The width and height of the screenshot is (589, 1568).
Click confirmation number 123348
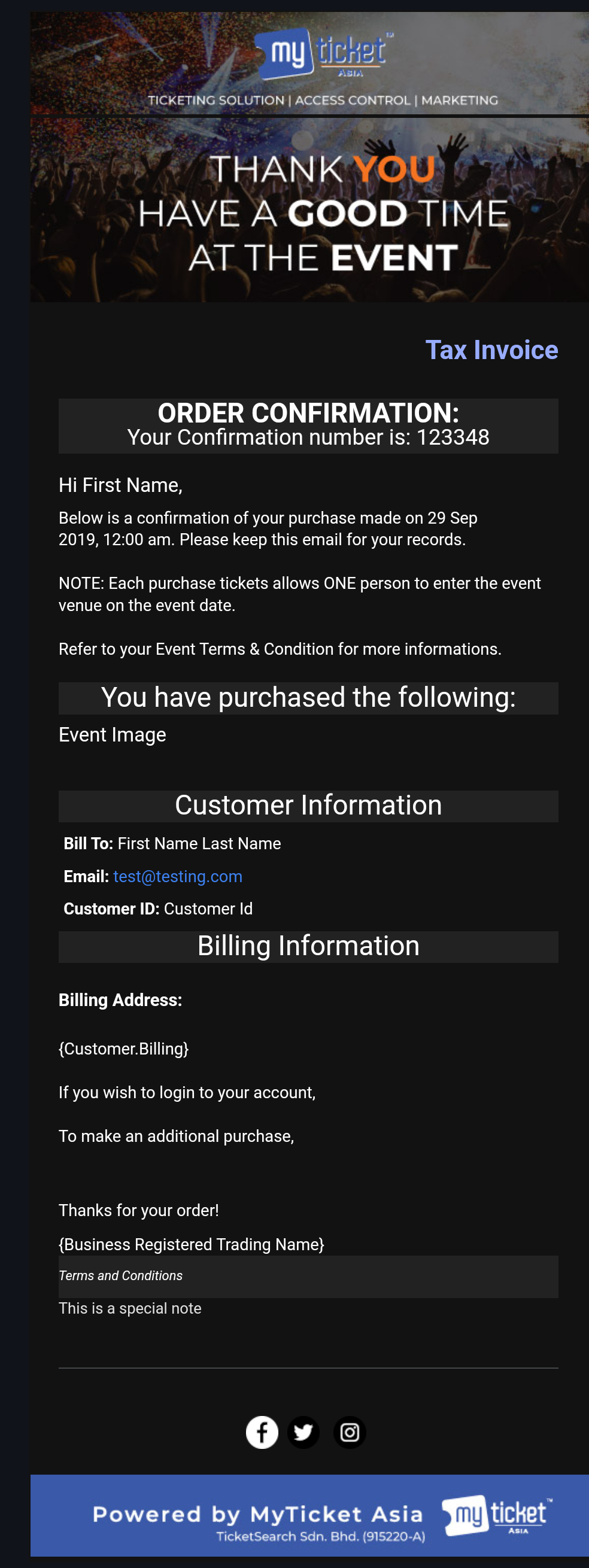(x=453, y=437)
